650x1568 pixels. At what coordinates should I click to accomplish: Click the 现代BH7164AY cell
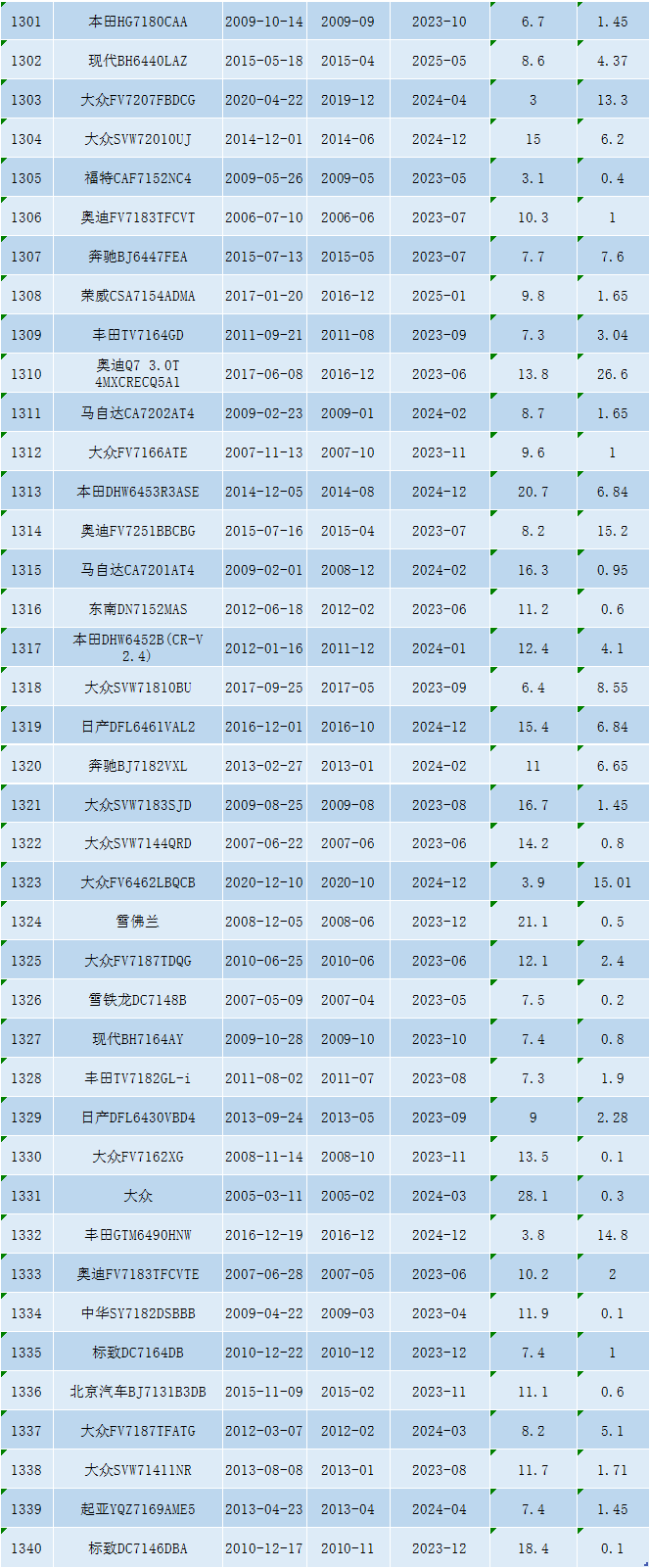pyautogui.click(x=138, y=1039)
